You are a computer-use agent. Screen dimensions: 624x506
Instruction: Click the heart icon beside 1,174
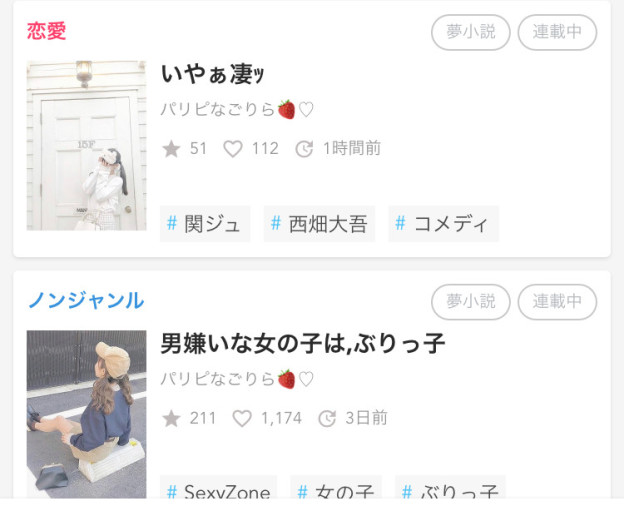coord(242,418)
